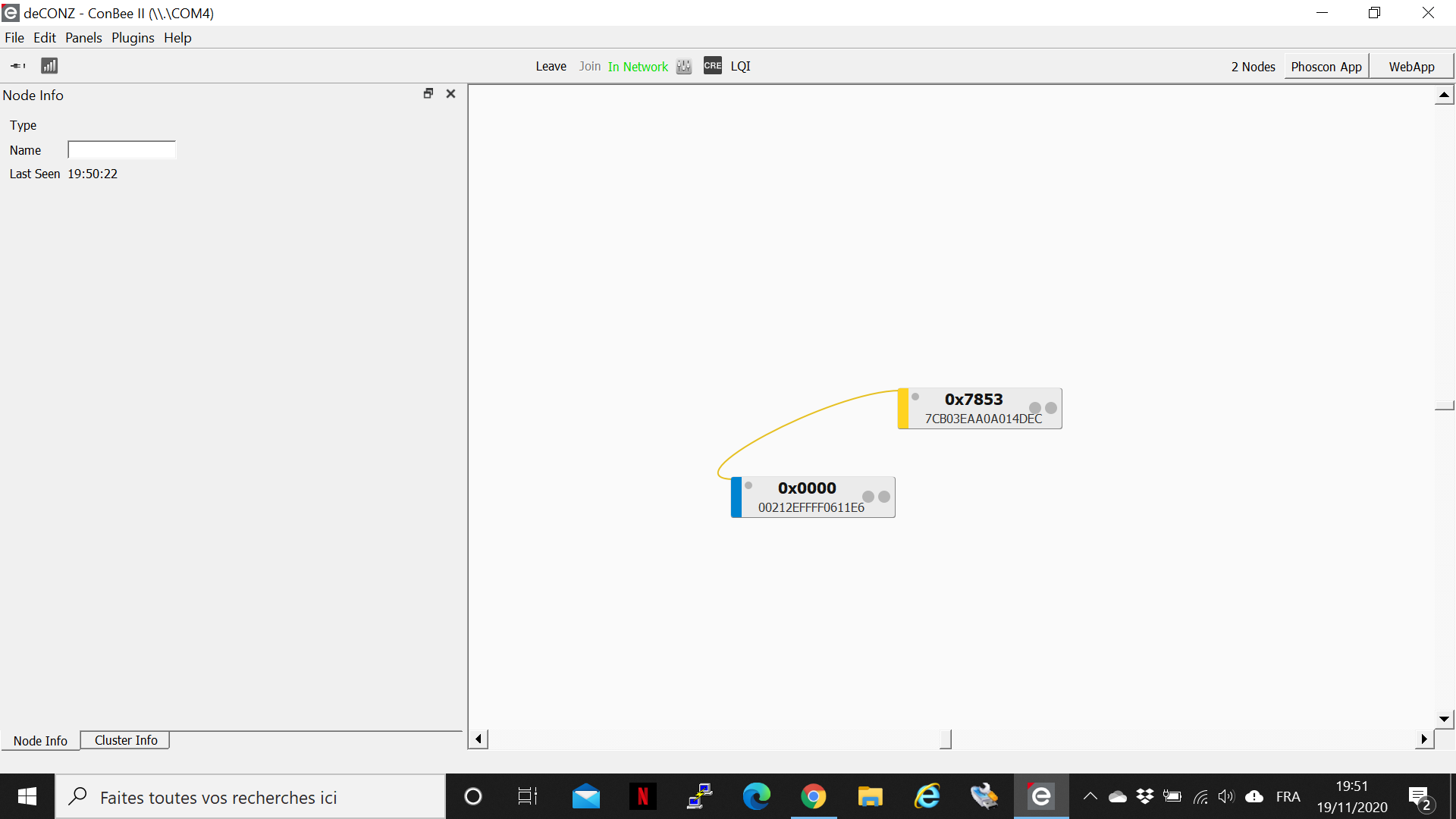Open Google Chrome from taskbar
The width and height of the screenshot is (1456, 819).
[x=813, y=796]
